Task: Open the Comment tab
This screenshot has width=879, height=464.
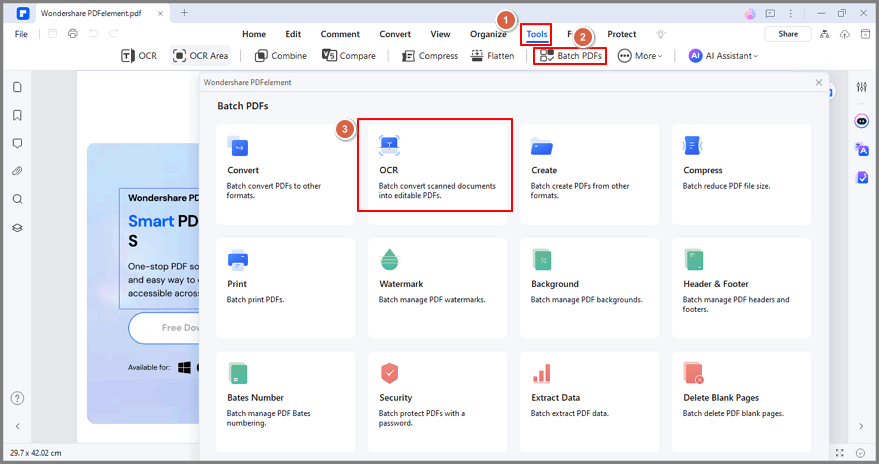Action: (340, 34)
